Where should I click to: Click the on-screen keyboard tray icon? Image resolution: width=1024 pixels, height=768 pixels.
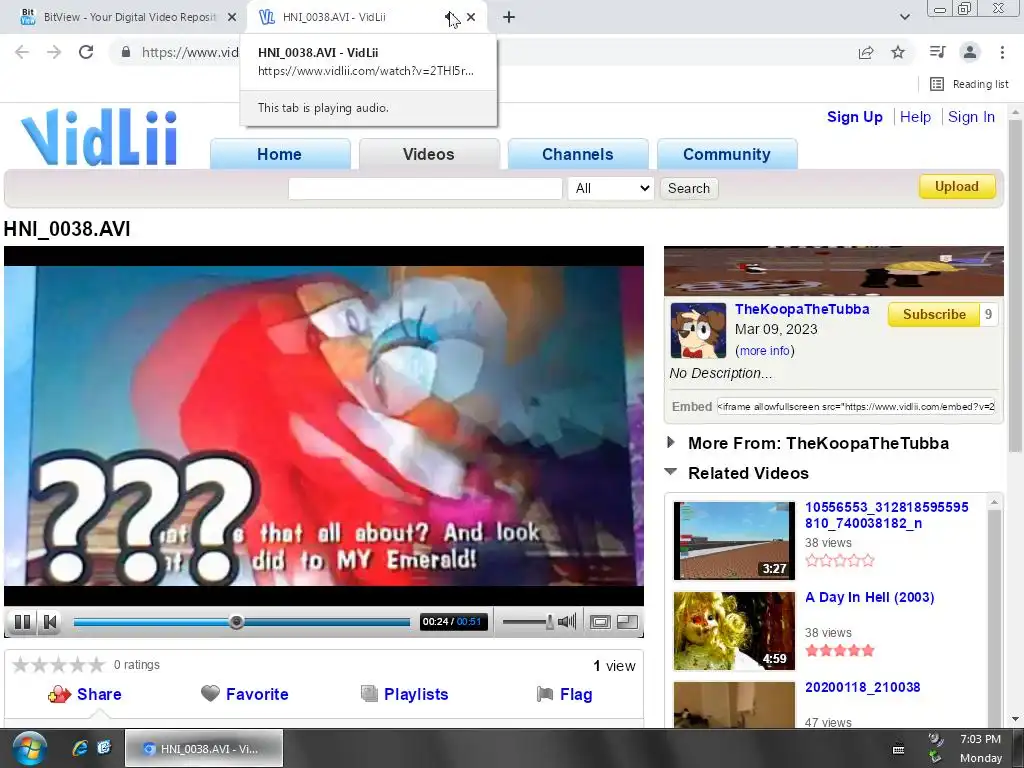899,749
